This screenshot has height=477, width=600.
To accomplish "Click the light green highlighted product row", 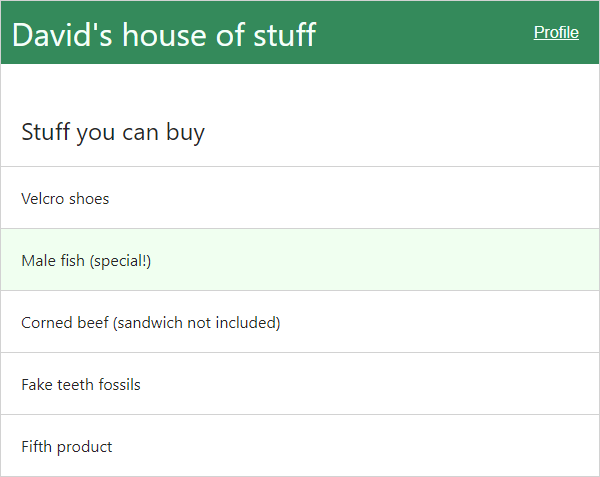I will 300,260.
